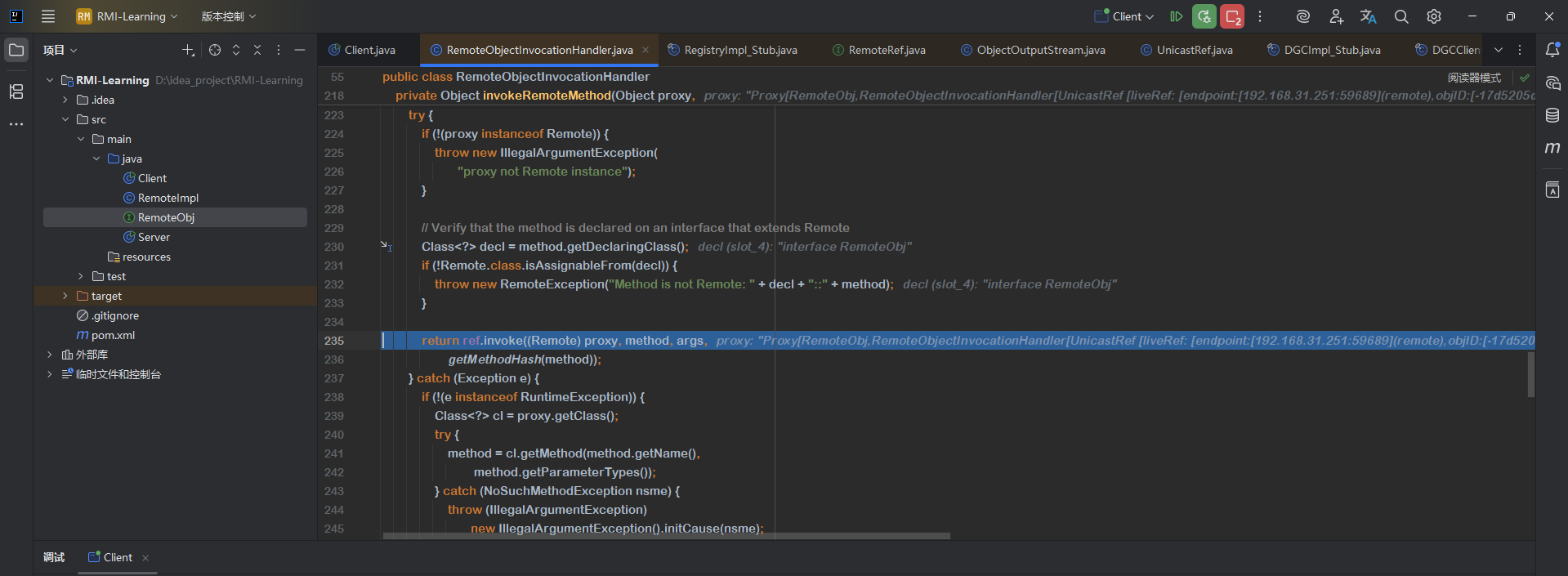The image size is (1568, 576).
Task: Click the Search Everywhere magnifier icon
Action: 1401,16
